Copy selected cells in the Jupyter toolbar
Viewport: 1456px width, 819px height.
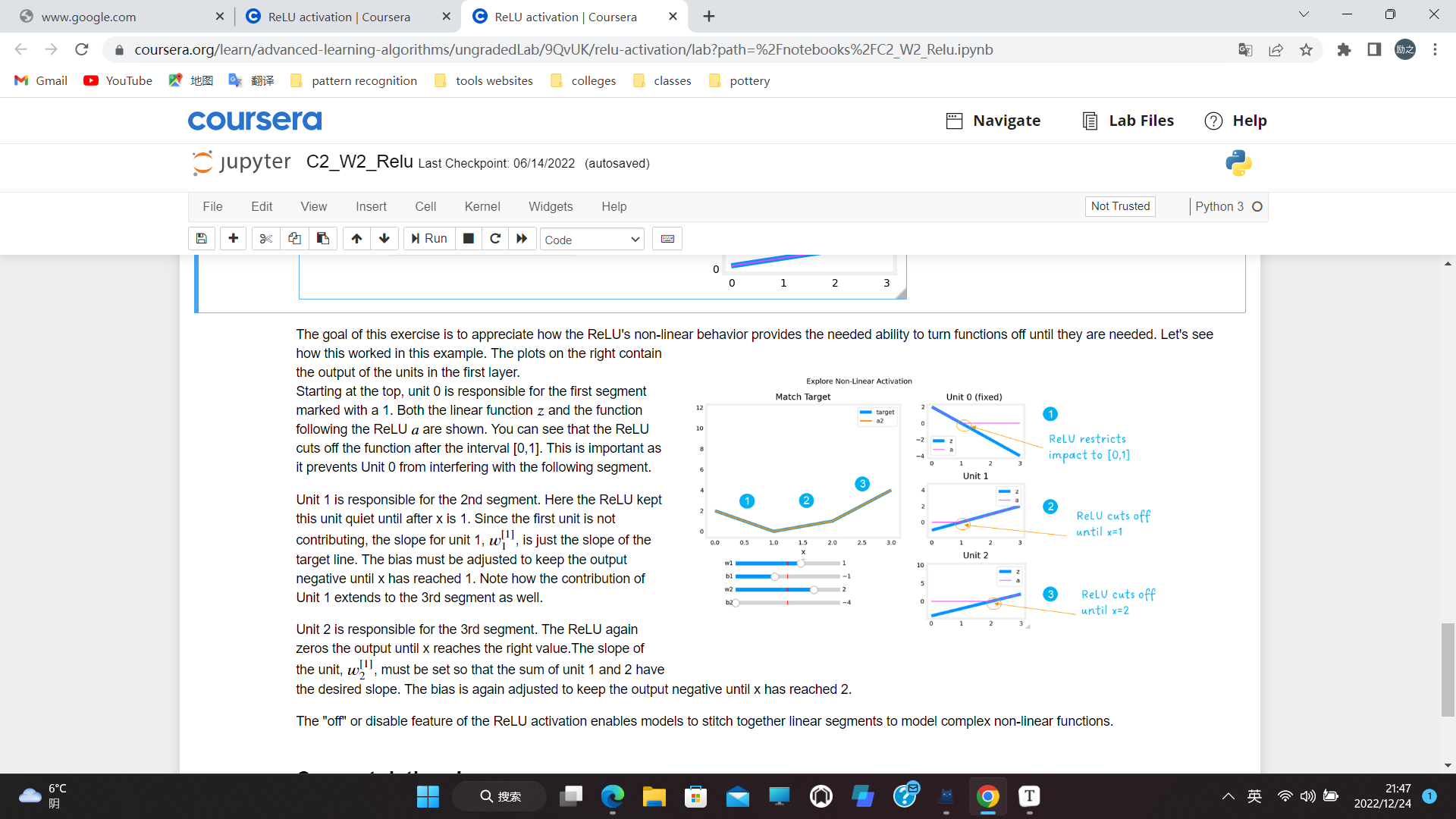294,239
